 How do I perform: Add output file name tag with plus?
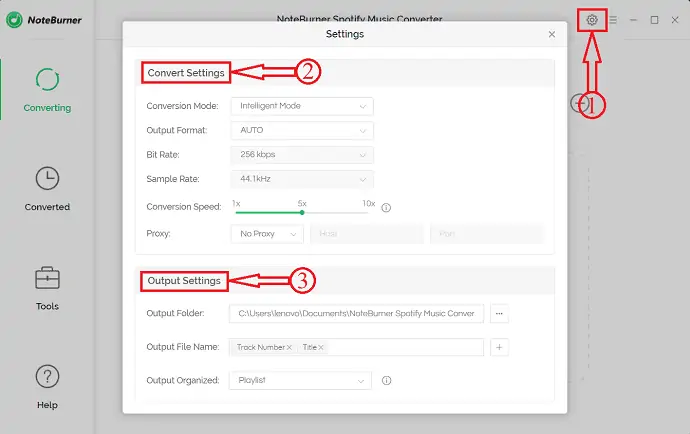[x=499, y=347]
